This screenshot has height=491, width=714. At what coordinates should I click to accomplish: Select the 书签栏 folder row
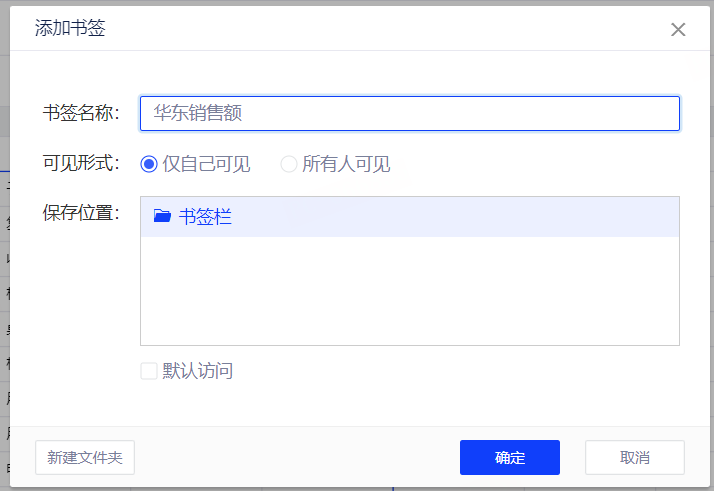(x=410, y=216)
